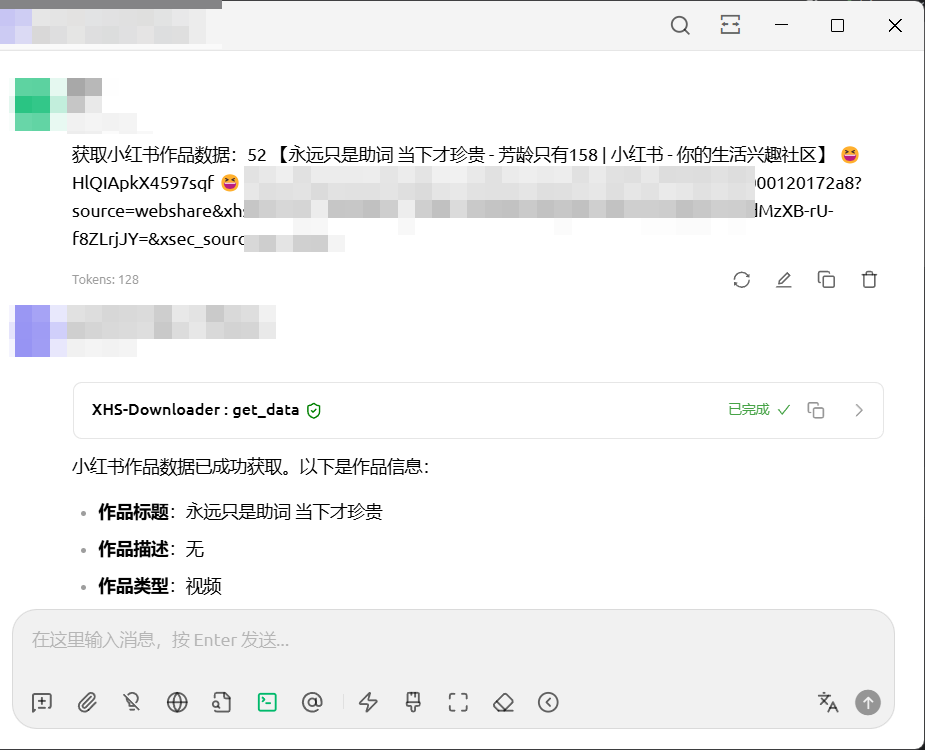Viewport: 925px width, 750px height.
Task: Attach a file using the paperclip icon
Action: click(x=87, y=702)
